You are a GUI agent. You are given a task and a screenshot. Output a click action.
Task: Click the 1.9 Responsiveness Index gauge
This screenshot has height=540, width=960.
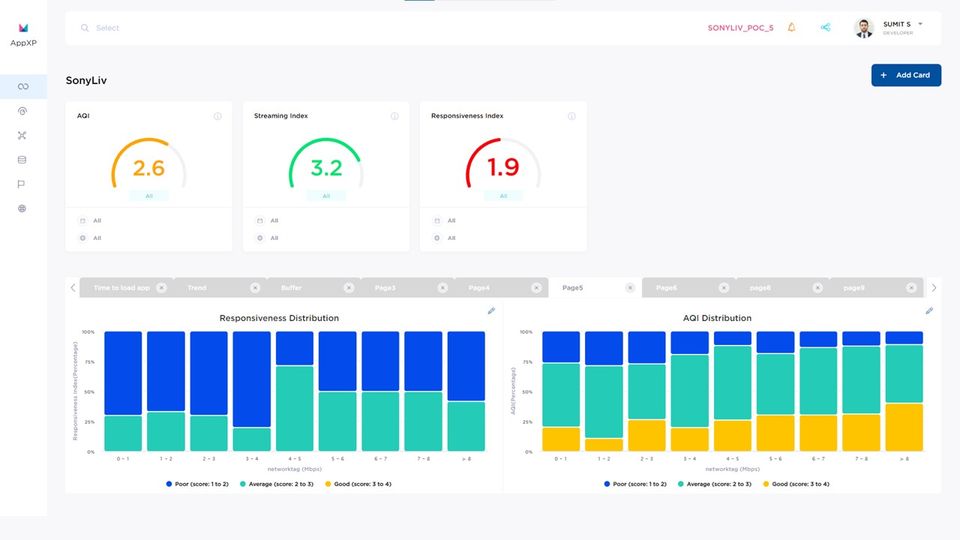point(503,164)
